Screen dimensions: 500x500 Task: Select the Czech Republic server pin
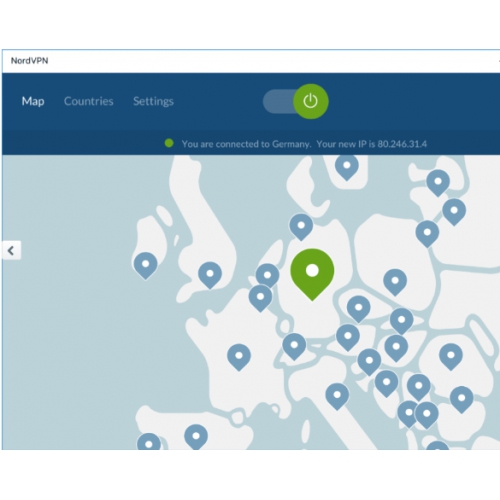tap(359, 309)
